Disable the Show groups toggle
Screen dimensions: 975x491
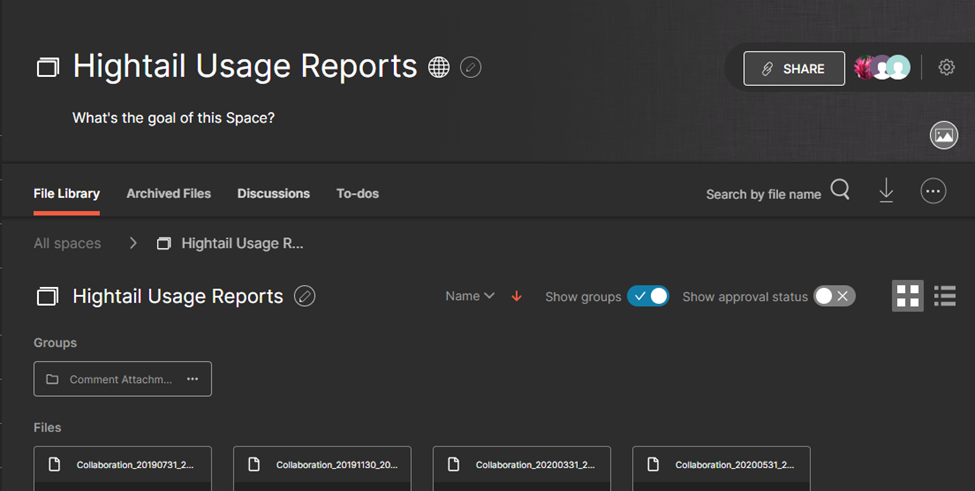tap(648, 296)
